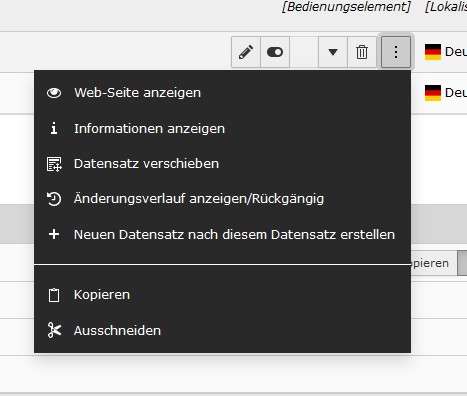The width and height of the screenshot is (467, 396).
Task: Click the eye icon for page view
Action: 54,93
